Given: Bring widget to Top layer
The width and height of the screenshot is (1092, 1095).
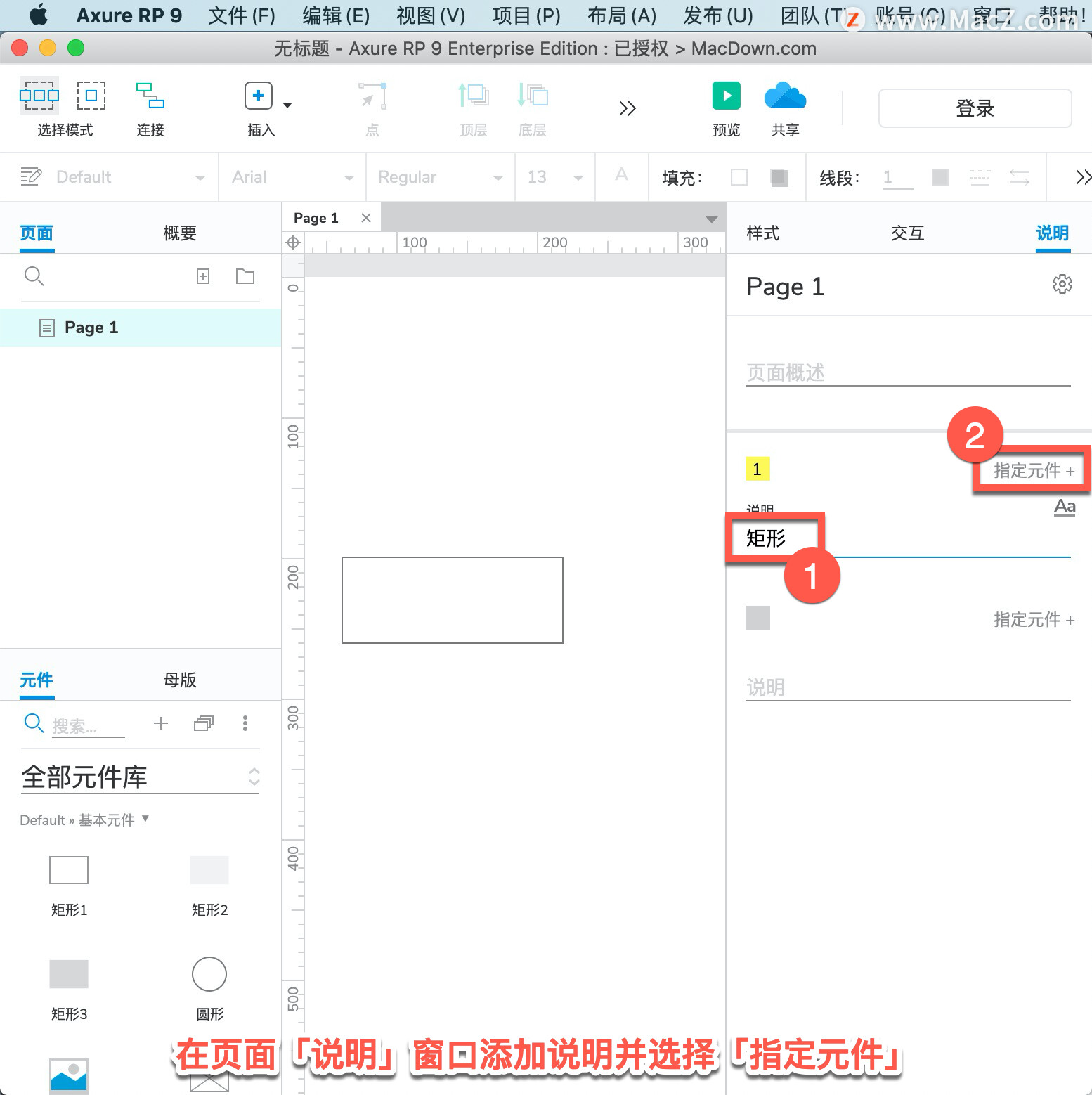Looking at the screenshot, I should [474, 96].
